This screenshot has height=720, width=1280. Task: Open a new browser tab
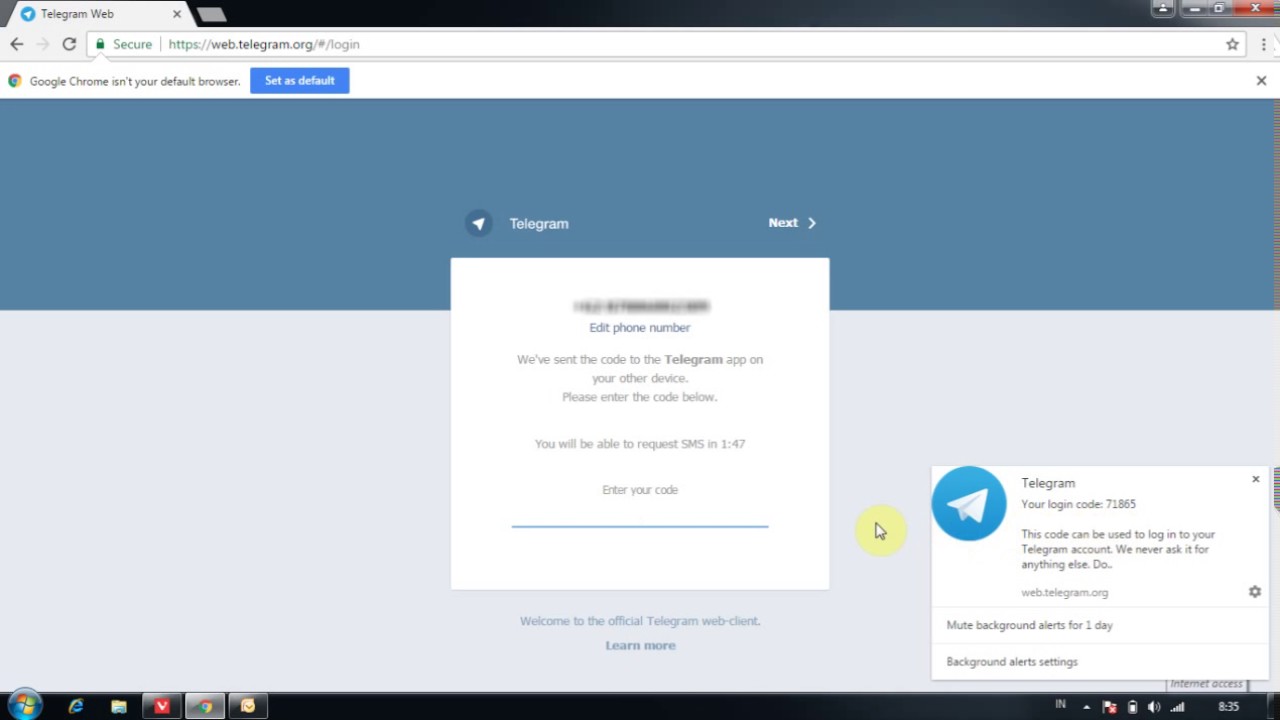[211, 14]
